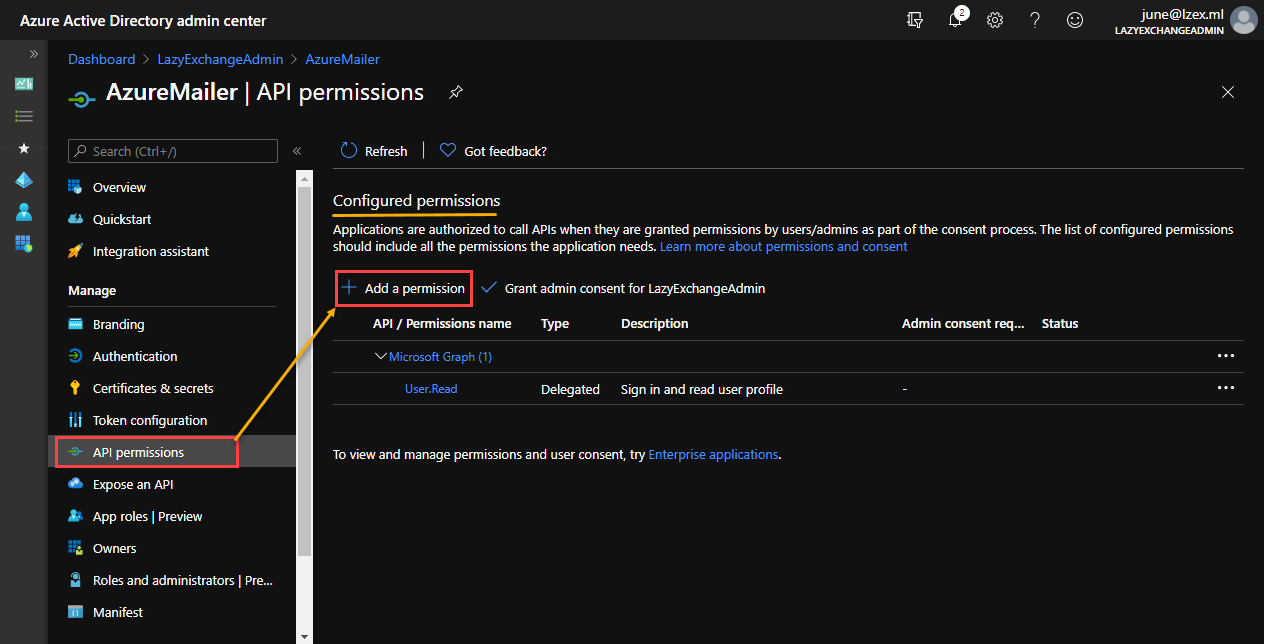Open the Favorites star in the left rail
This screenshot has width=1264, height=644.
pos(24,148)
